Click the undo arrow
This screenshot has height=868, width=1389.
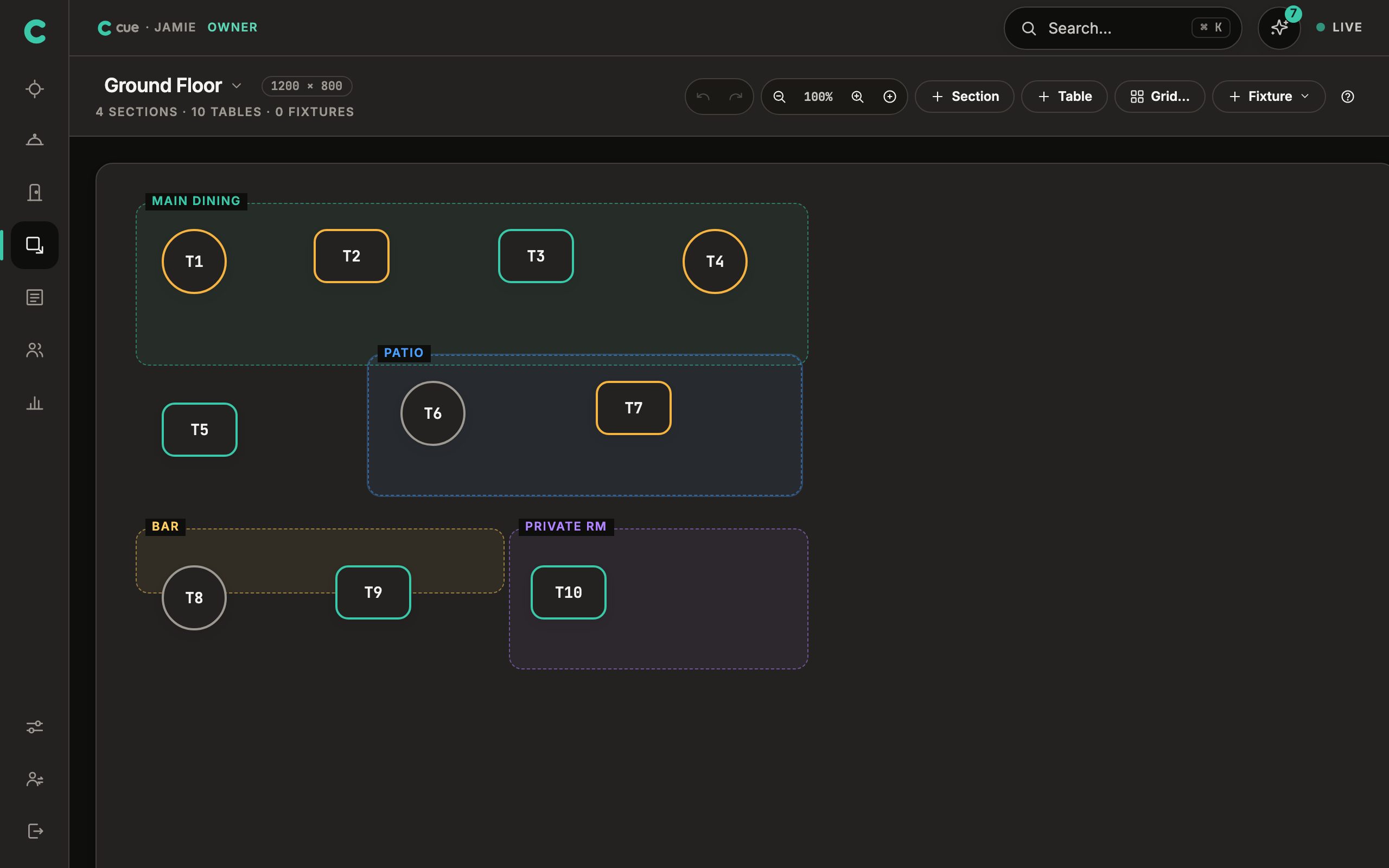[x=703, y=97]
